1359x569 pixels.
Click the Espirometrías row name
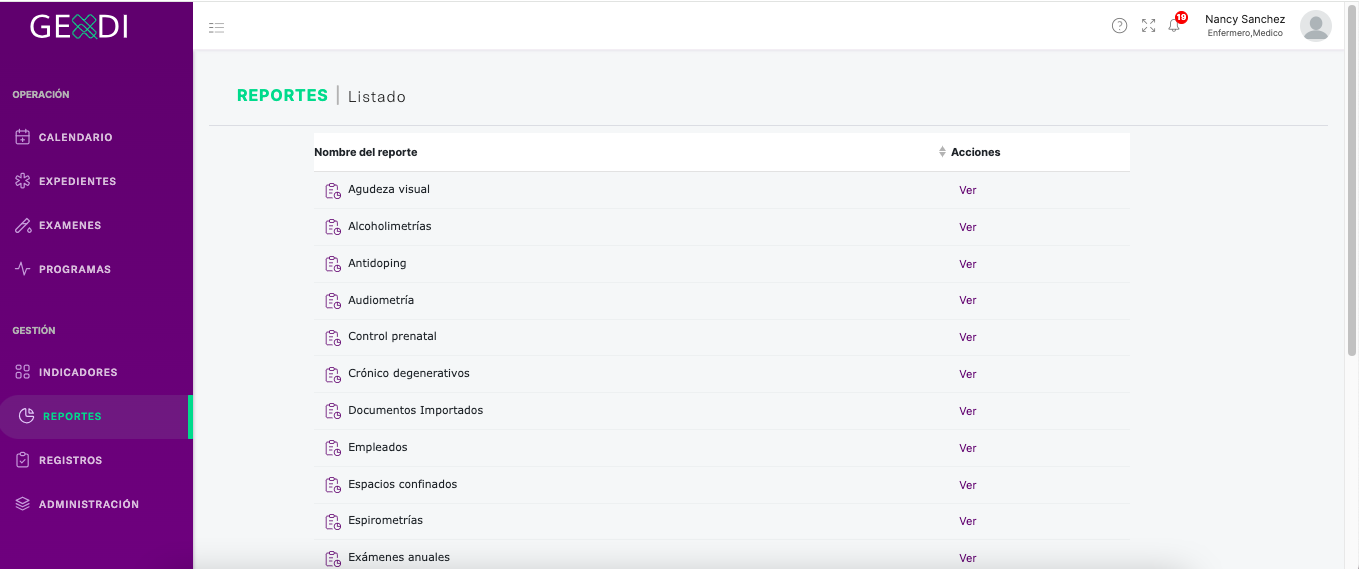386,520
